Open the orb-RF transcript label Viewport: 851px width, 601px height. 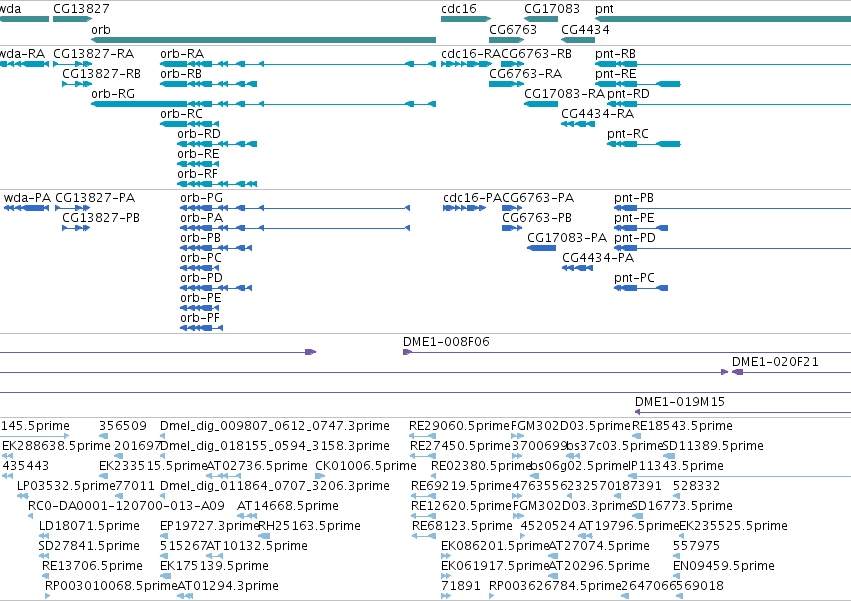pyautogui.click(x=198, y=174)
